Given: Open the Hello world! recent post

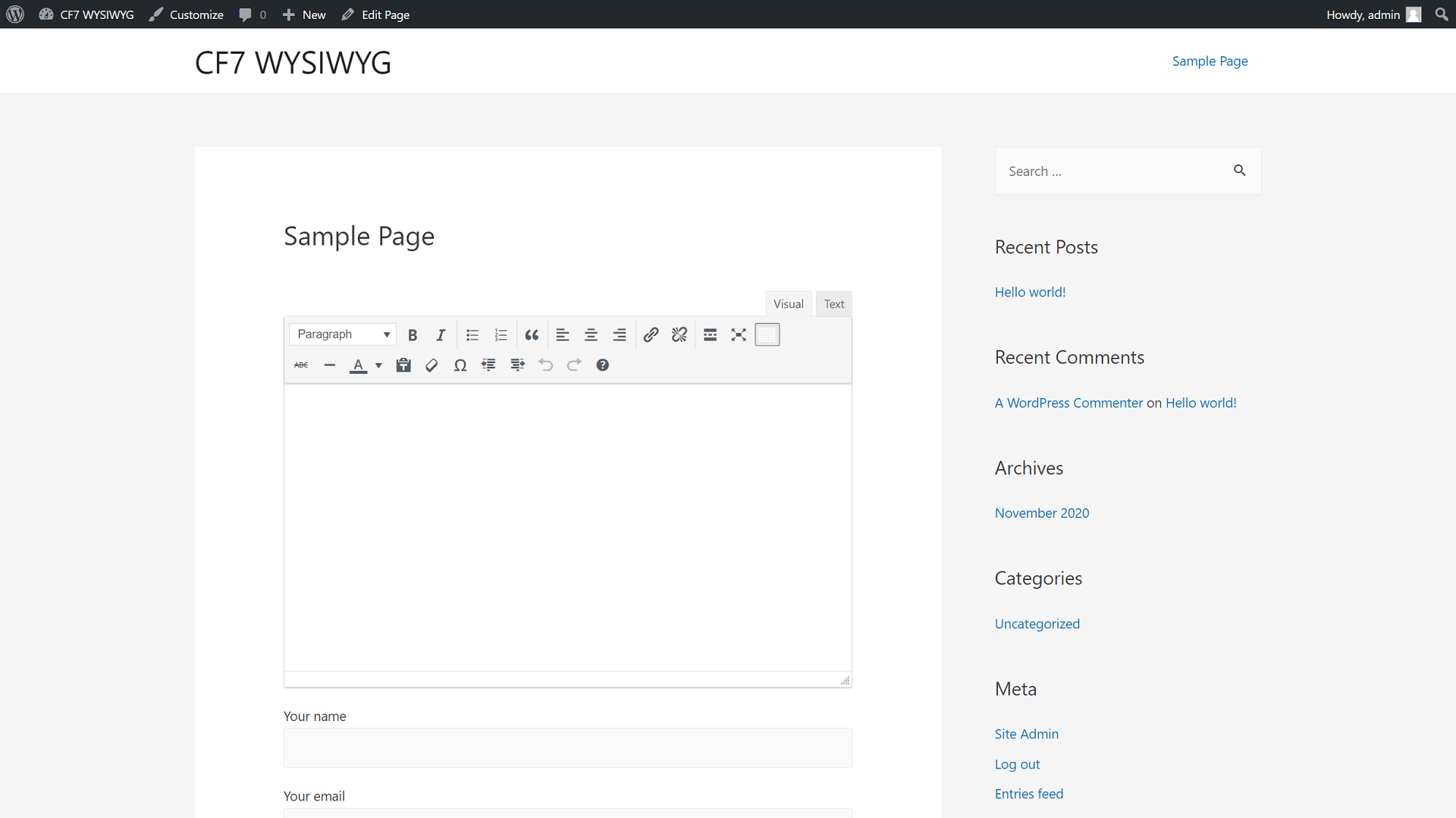Looking at the screenshot, I should pos(1030,292).
